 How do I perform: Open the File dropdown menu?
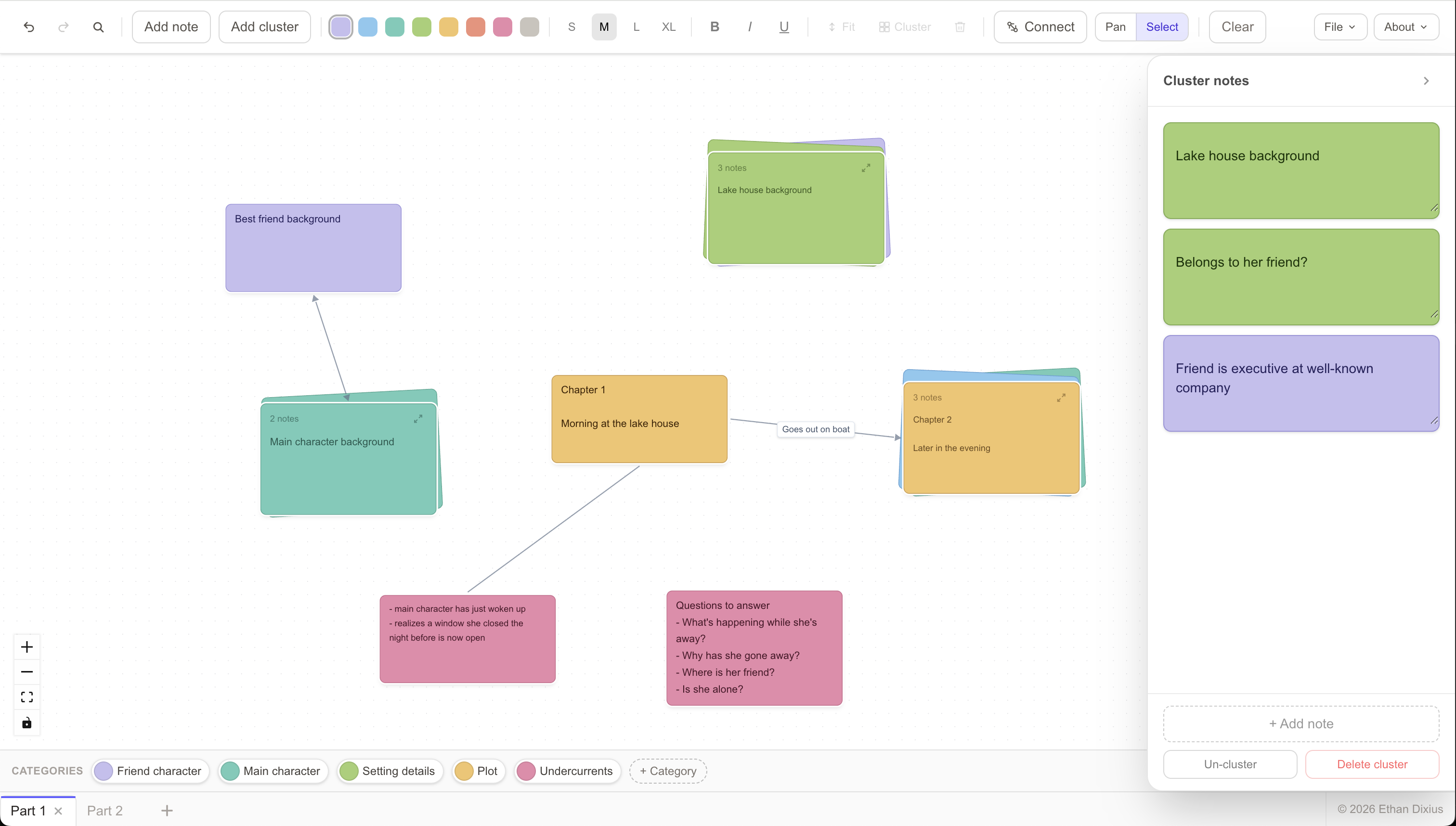tap(1339, 26)
